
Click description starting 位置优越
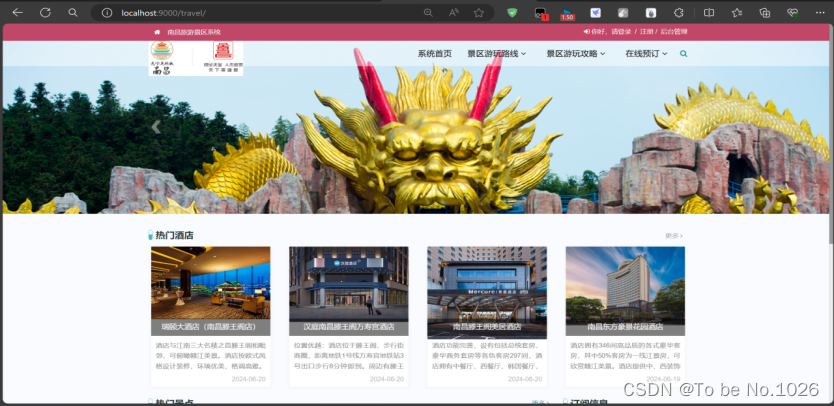point(349,356)
